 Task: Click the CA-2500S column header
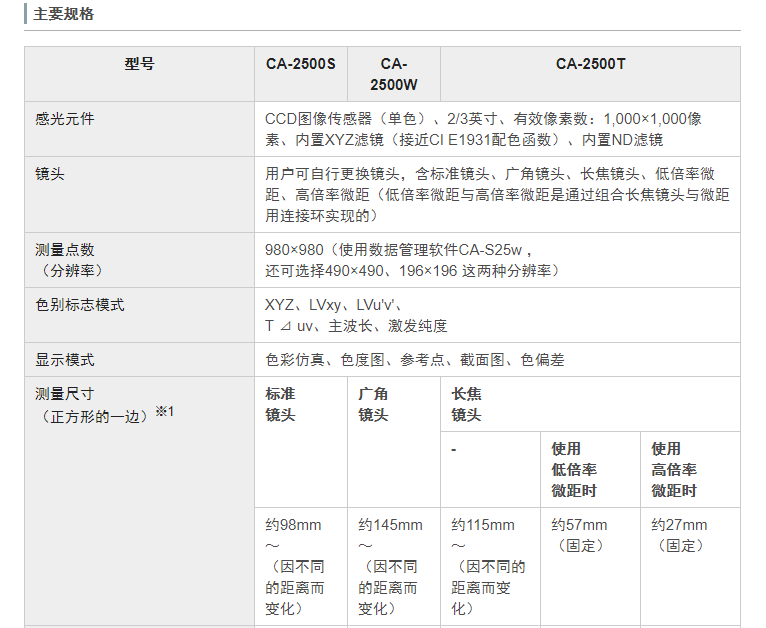[301, 74]
